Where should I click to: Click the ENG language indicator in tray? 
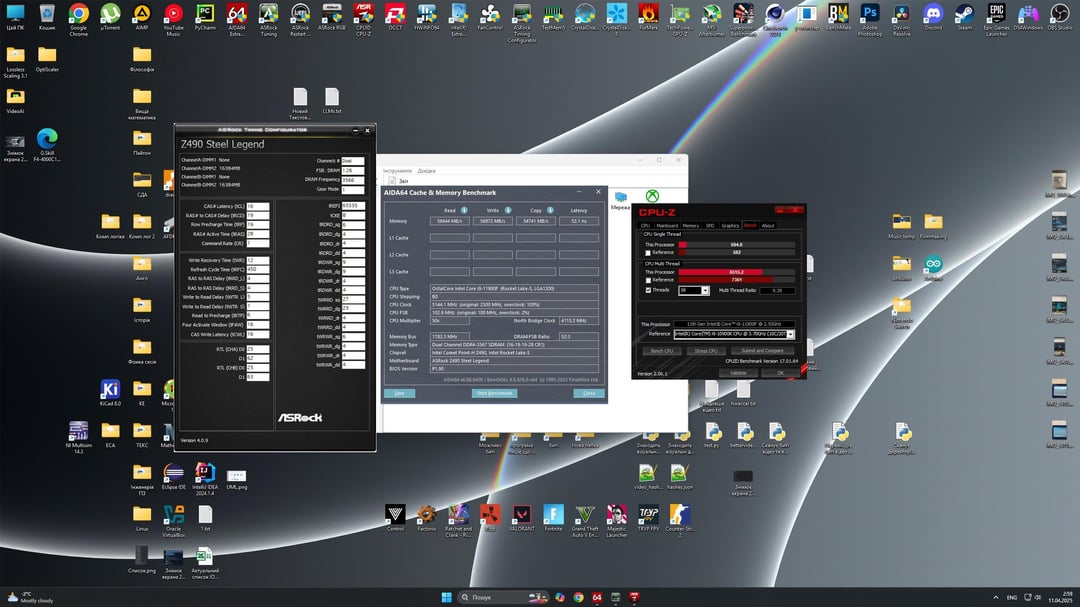click(x=1012, y=597)
